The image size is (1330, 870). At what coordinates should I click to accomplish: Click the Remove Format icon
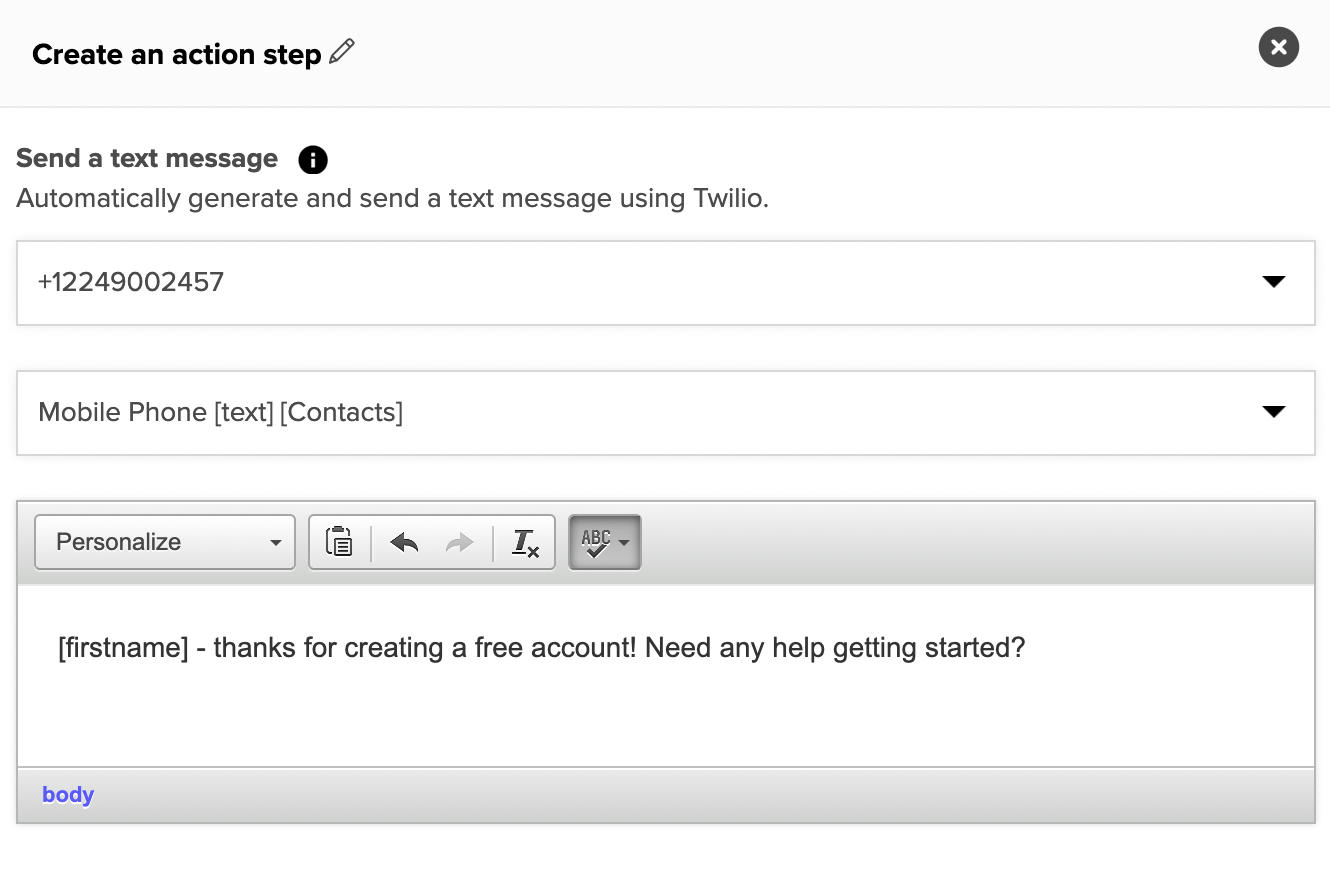525,542
